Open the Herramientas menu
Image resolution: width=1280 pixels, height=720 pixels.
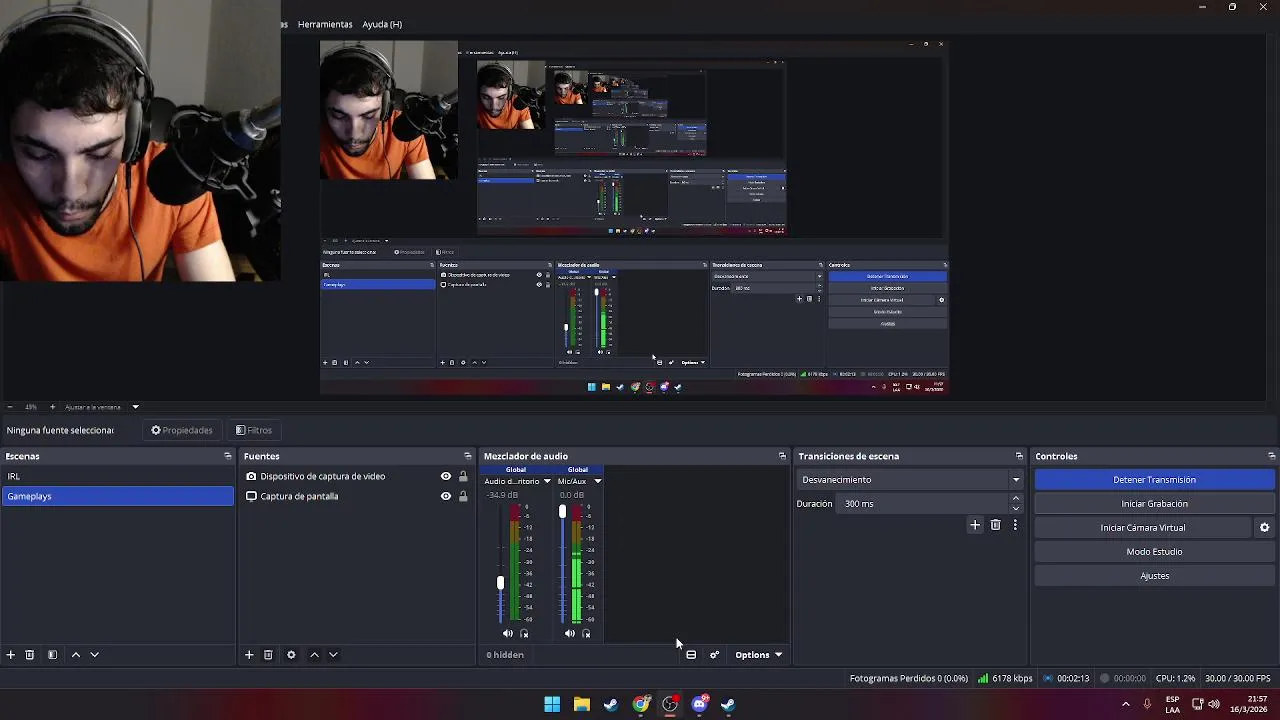tap(325, 24)
